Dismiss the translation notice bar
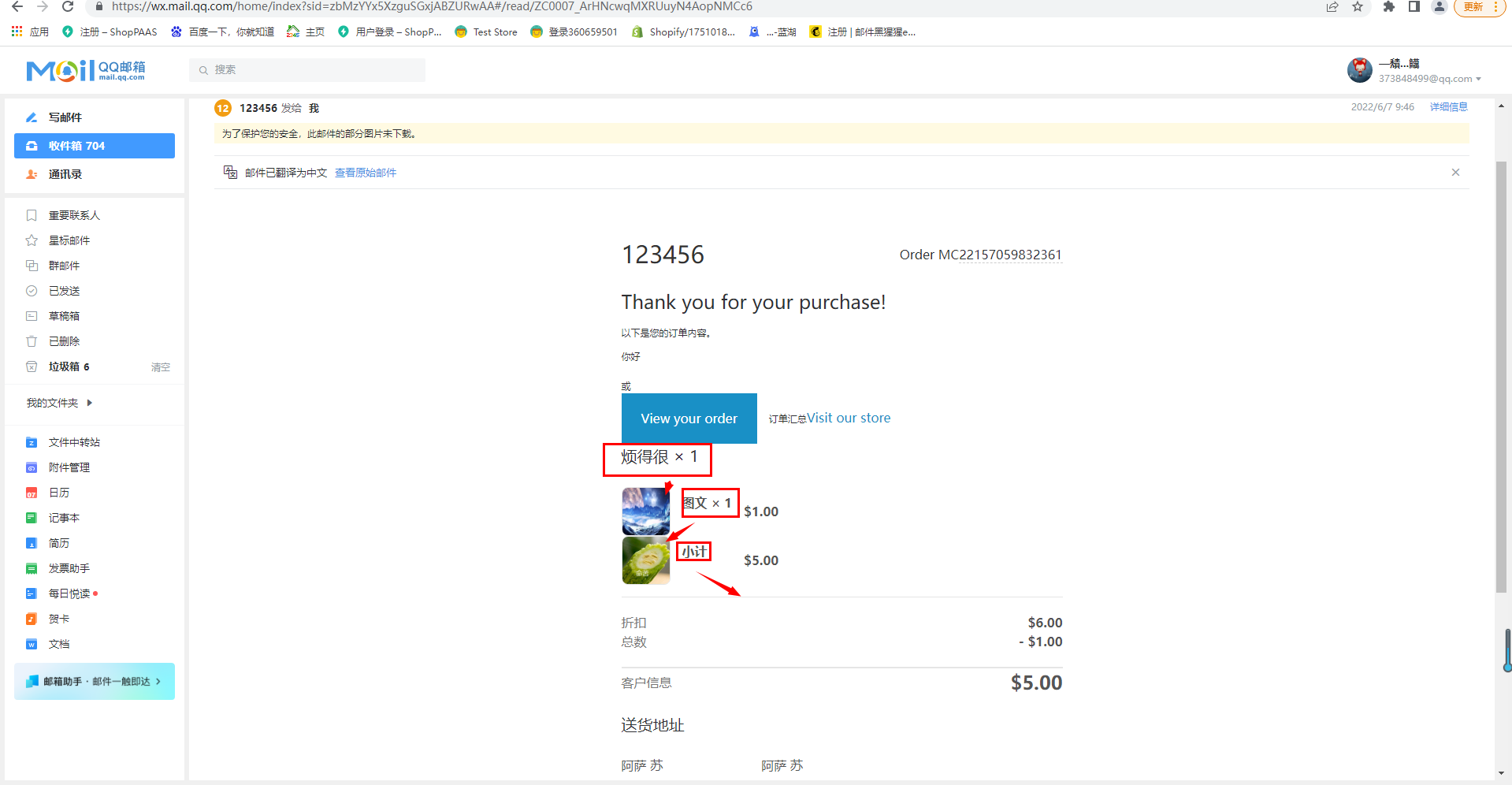The height and width of the screenshot is (785, 1512). 1455,173
